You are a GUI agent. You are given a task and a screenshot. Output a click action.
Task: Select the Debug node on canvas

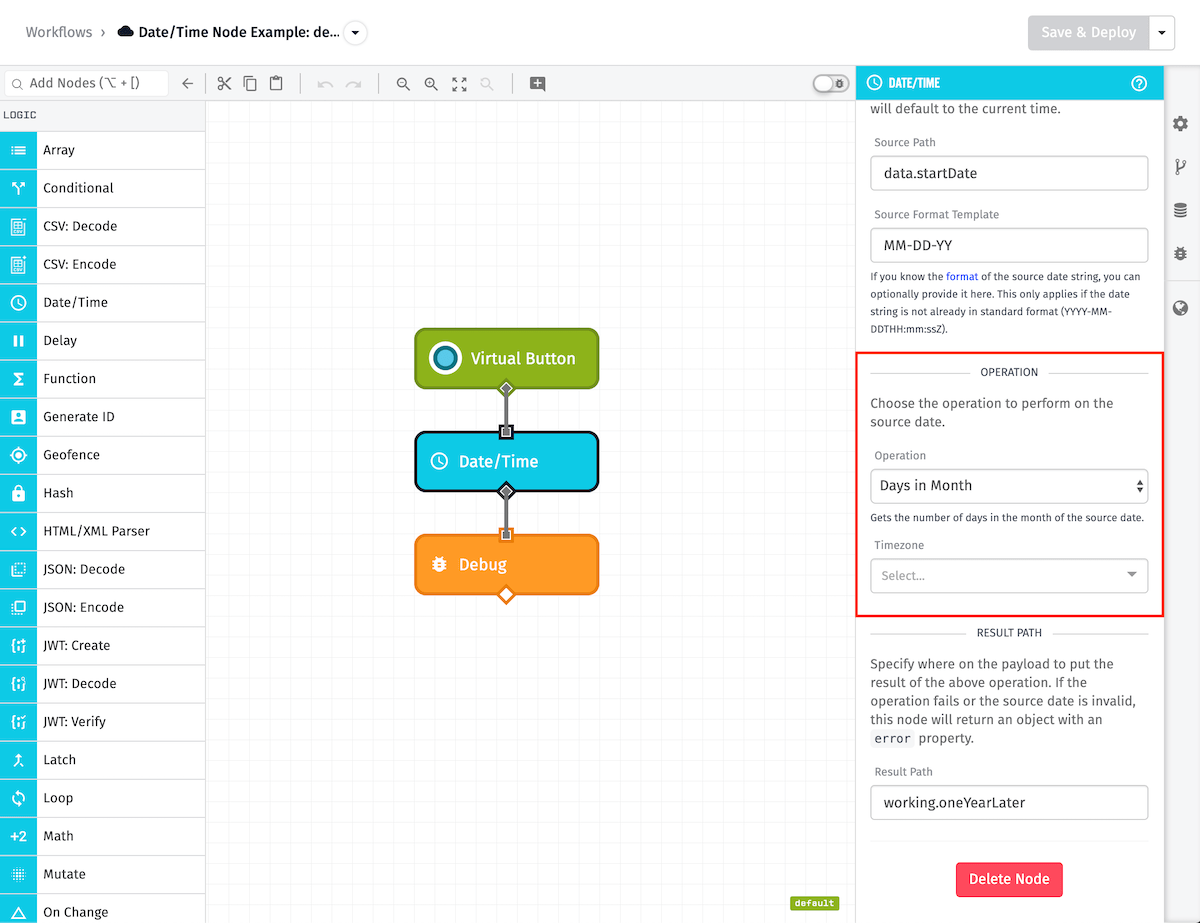[x=506, y=565]
